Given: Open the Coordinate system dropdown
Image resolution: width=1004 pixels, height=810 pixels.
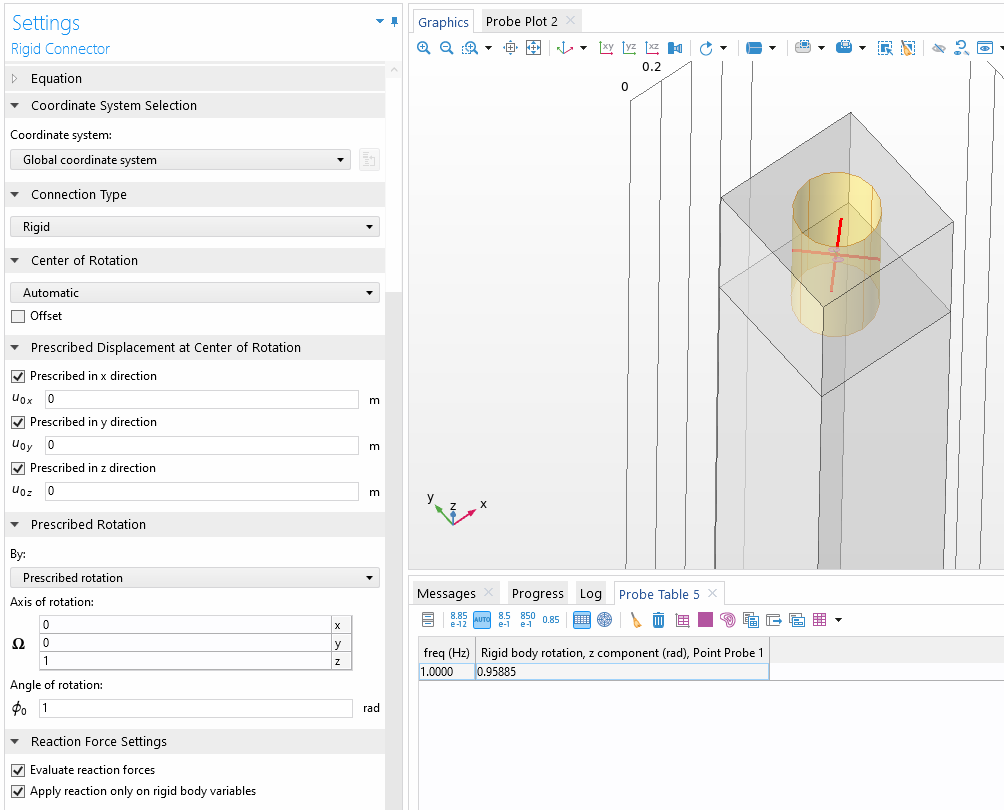Looking at the screenshot, I should (x=180, y=159).
